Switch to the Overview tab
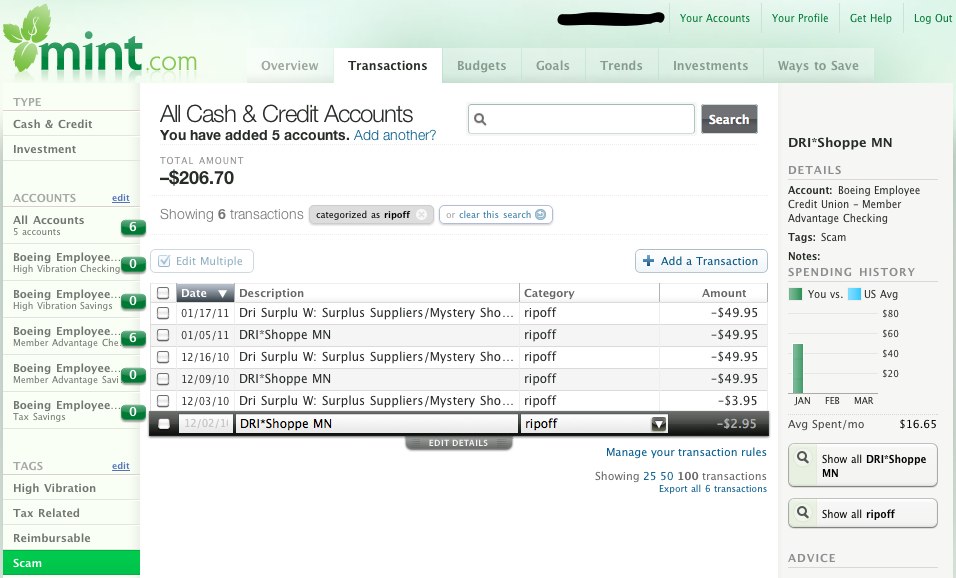Screen dimensions: 956x578 pos(290,65)
